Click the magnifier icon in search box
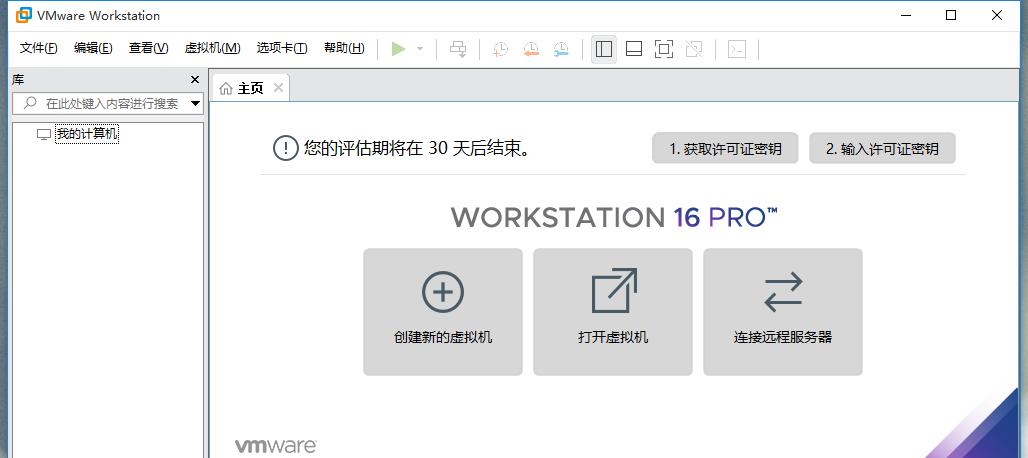 click(x=30, y=103)
